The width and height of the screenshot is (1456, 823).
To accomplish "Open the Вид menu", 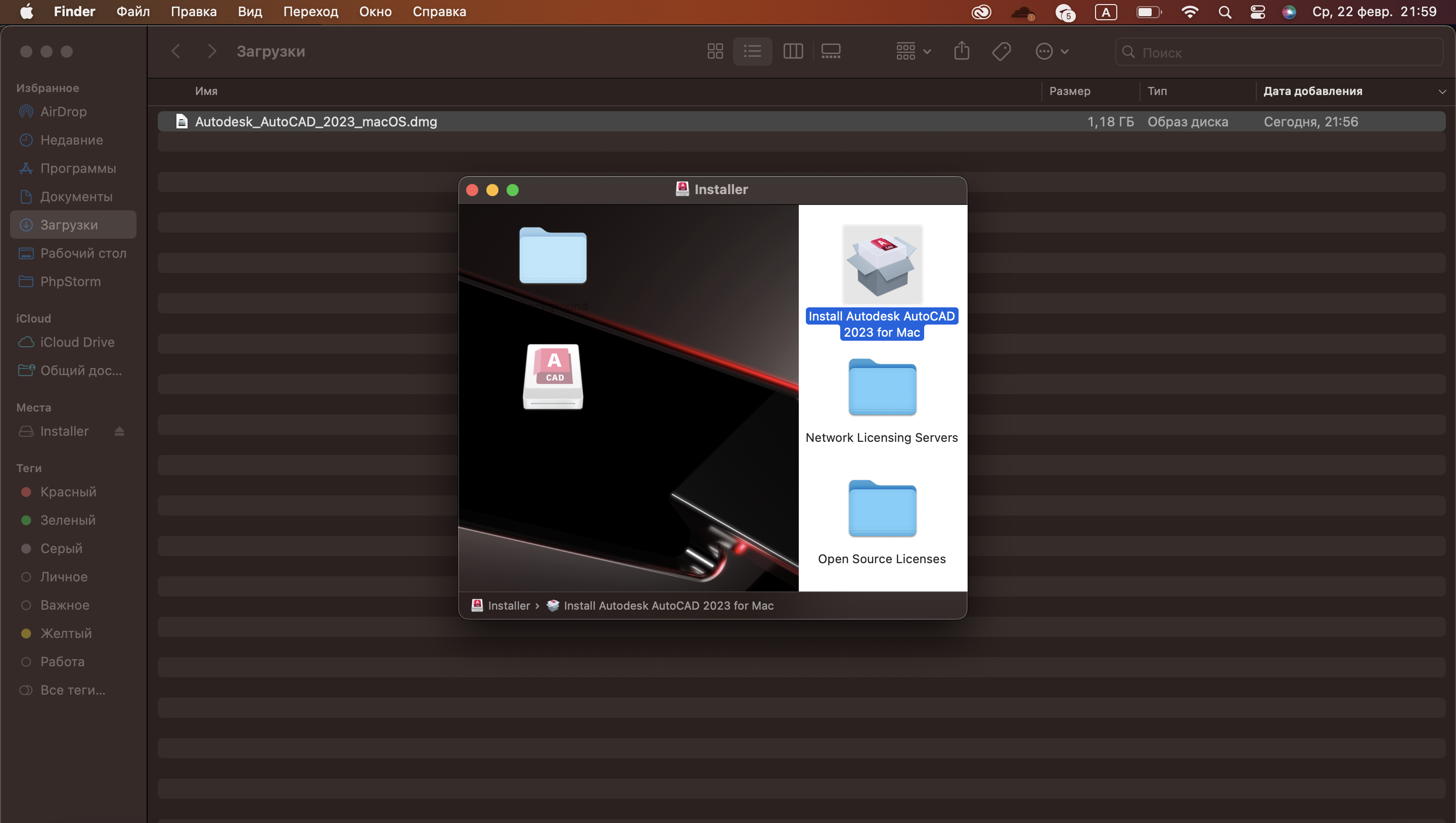I will tap(249, 12).
